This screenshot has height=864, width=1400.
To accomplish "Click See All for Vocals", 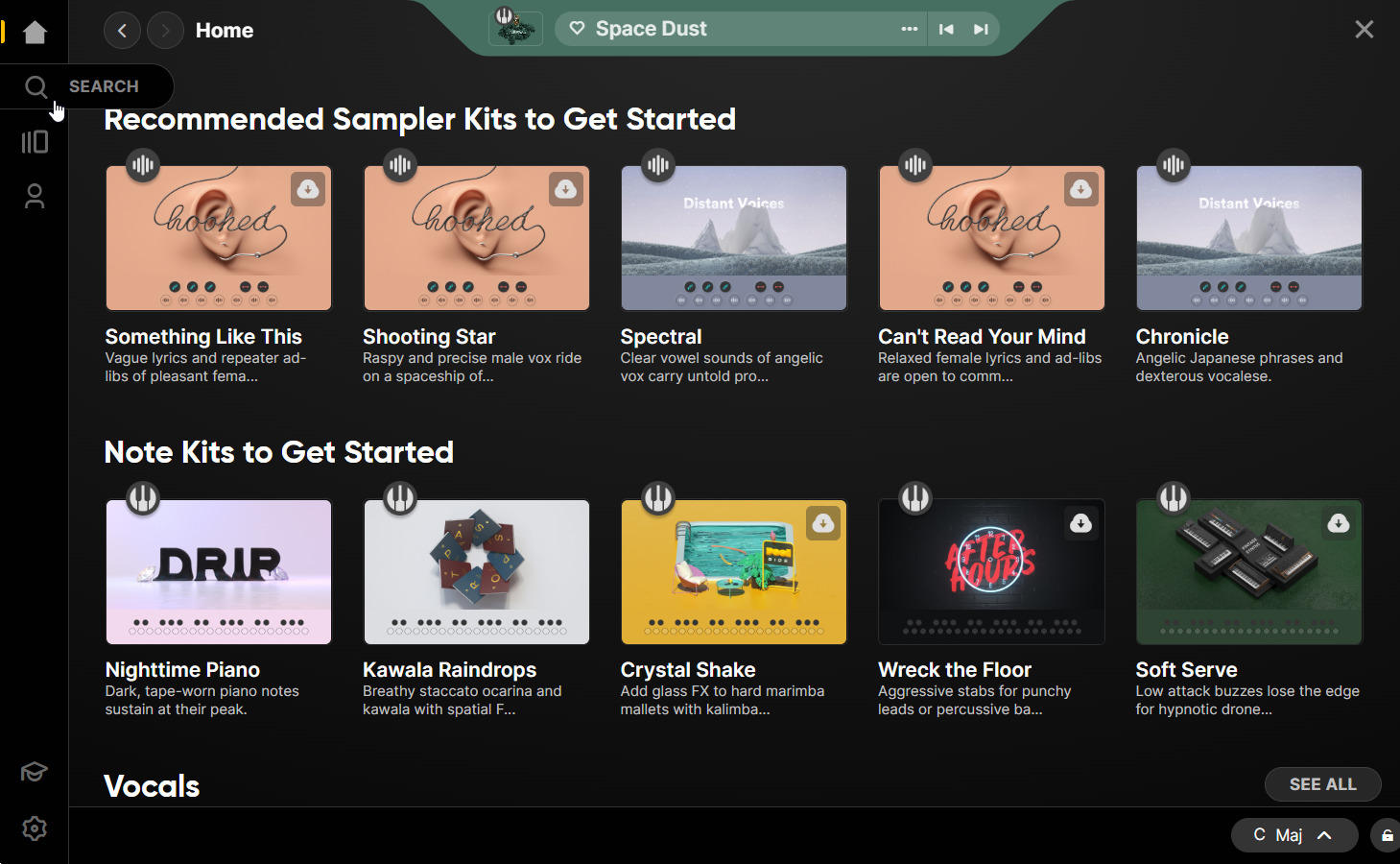I will click(x=1323, y=784).
